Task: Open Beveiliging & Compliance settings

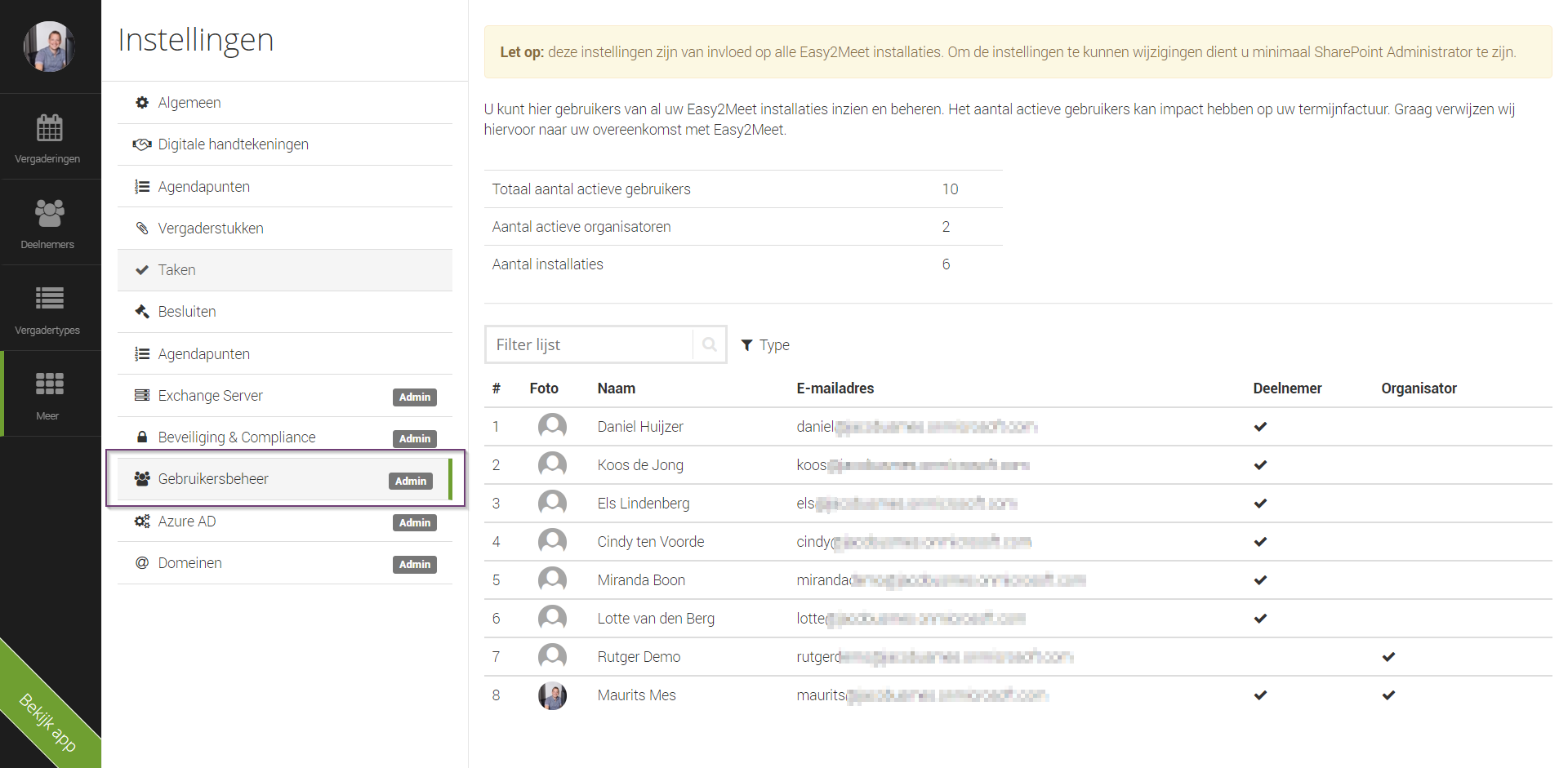Action: click(285, 437)
